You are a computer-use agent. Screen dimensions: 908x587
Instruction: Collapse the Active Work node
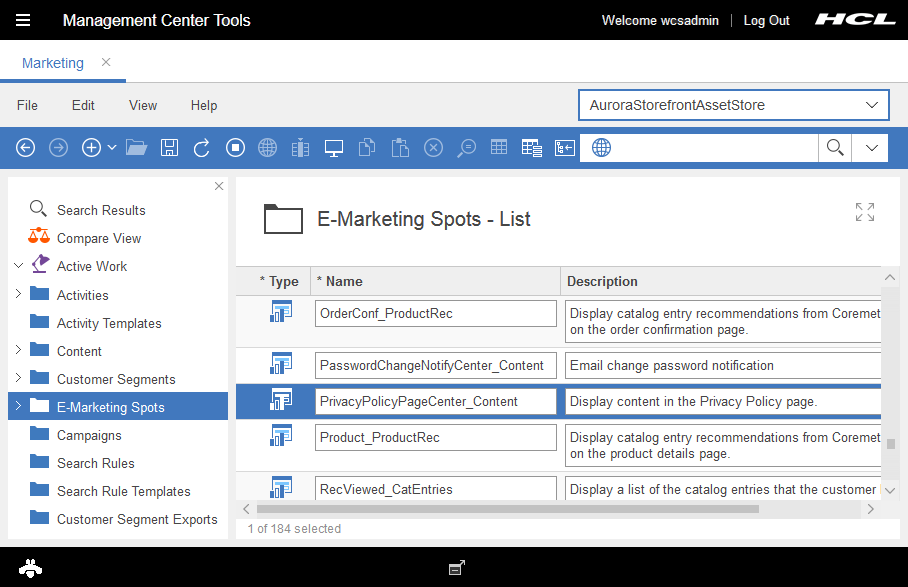click(x=18, y=266)
